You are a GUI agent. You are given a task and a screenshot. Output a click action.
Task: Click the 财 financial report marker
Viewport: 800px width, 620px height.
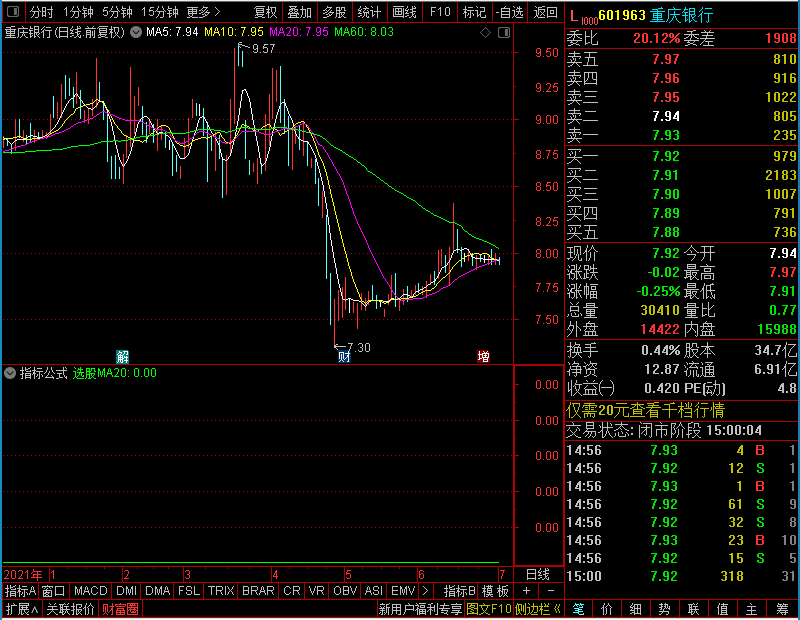coord(344,357)
